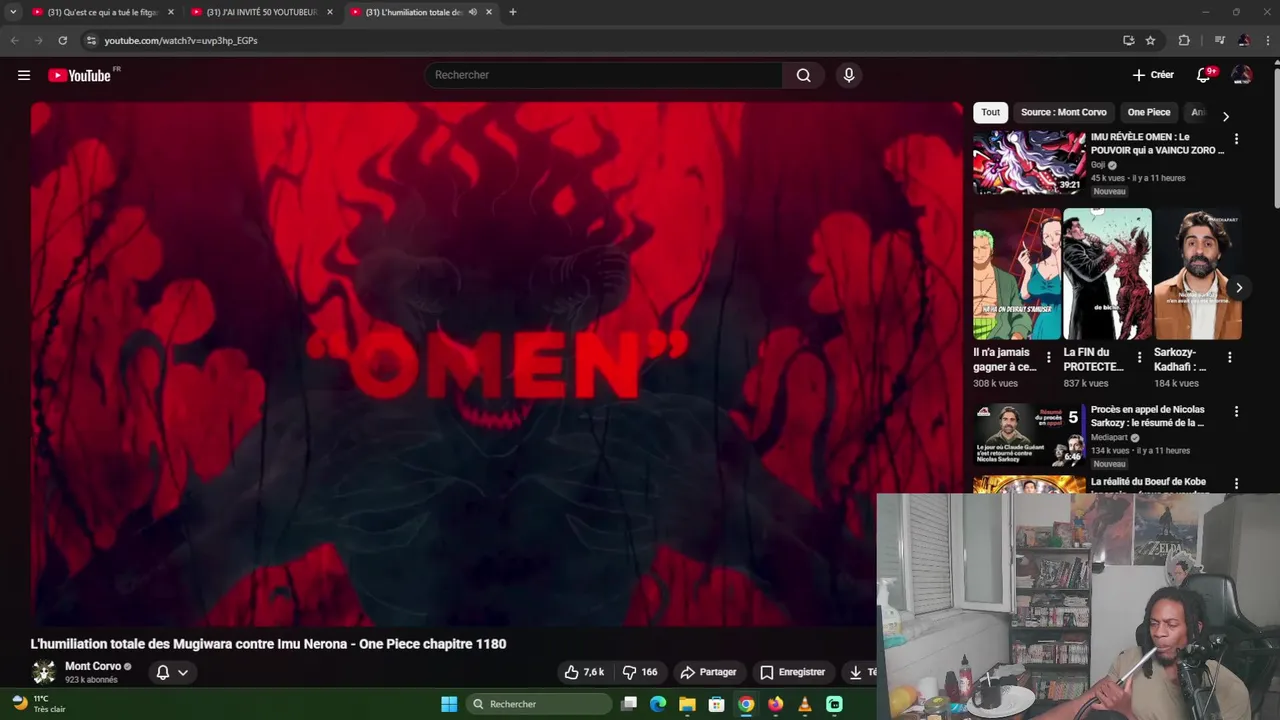The image size is (1280, 720).
Task: Open Firefox from the taskbar
Action: coord(775,704)
